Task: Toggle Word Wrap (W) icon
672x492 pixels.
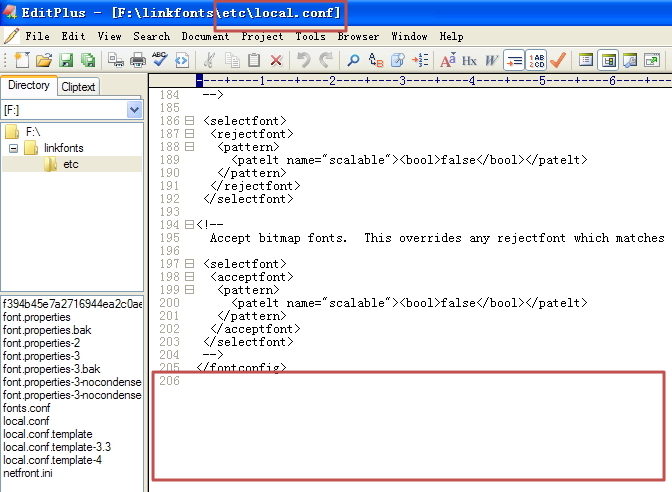Action: [x=492, y=60]
